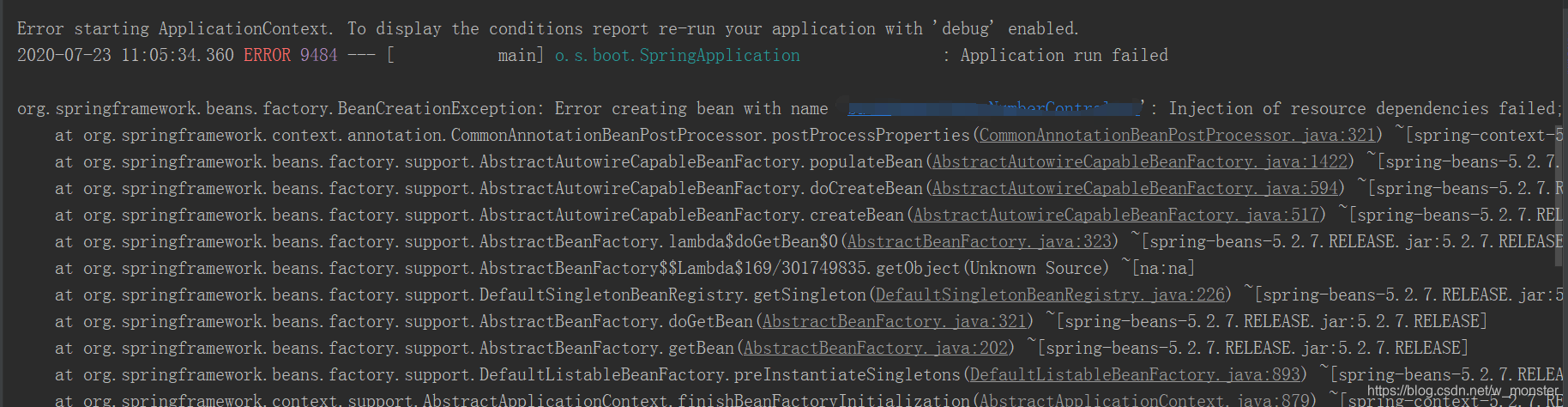1568x407 pixels.
Task: Open AbstractAutowireCapableBeanFactory.java:517 link
Action: point(1116,215)
